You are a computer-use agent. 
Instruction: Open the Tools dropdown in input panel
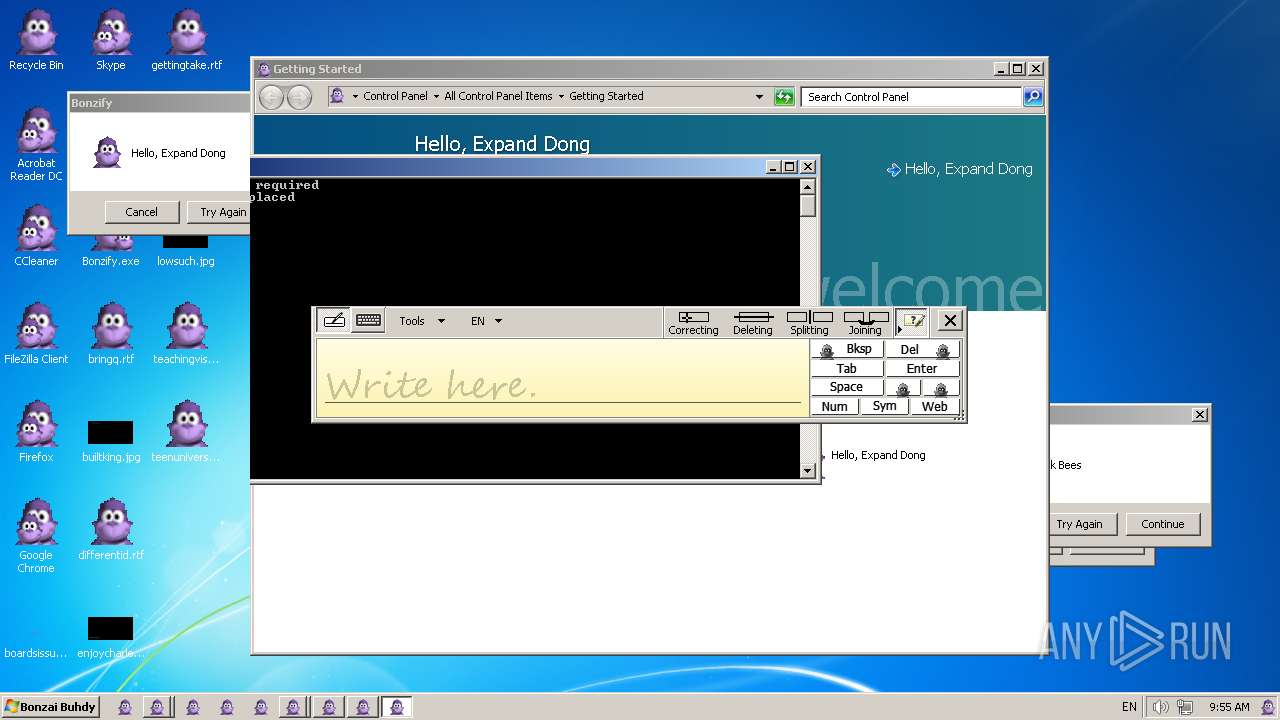(422, 321)
